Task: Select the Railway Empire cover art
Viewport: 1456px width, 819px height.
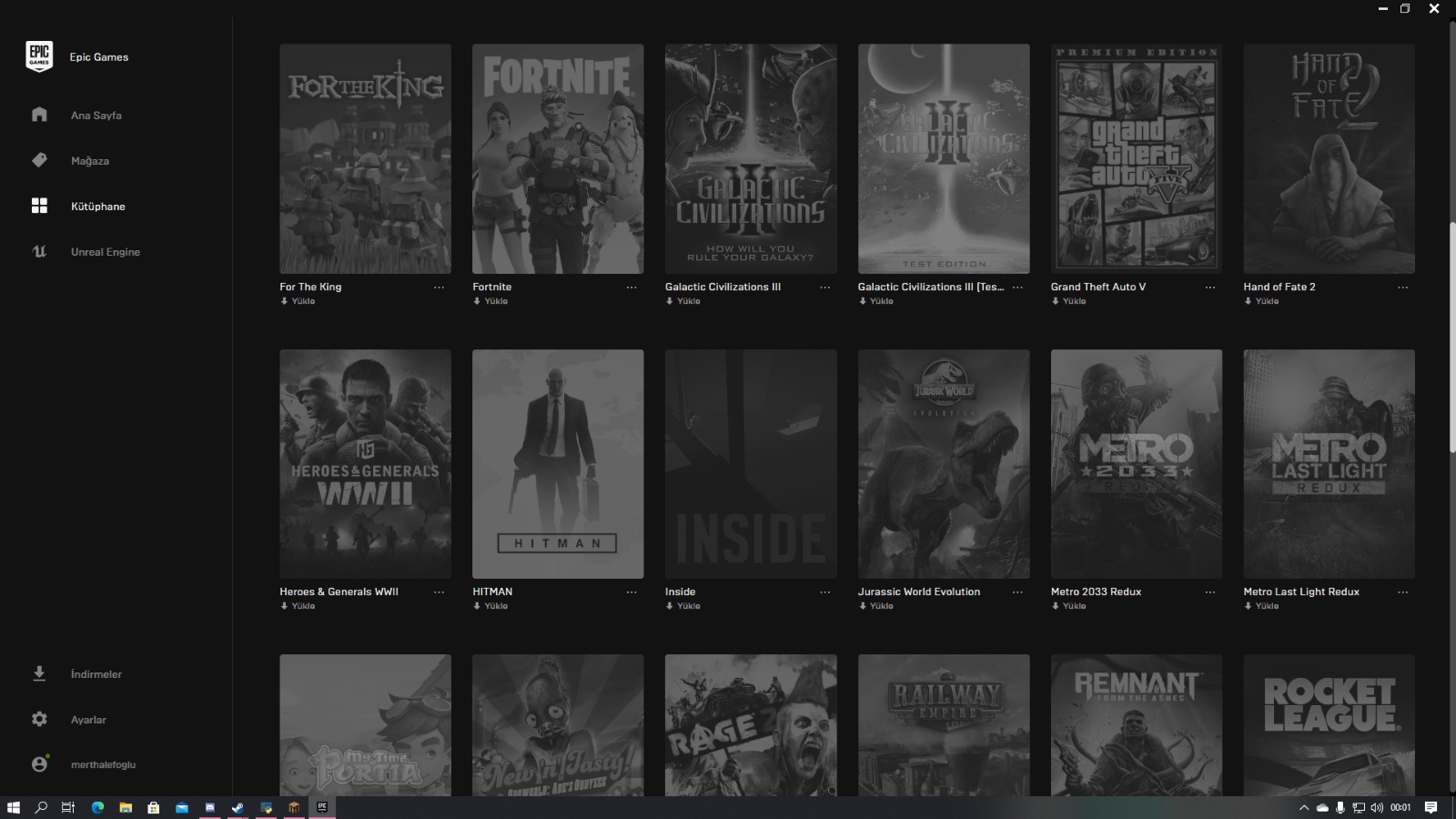Action: tap(944, 725)
